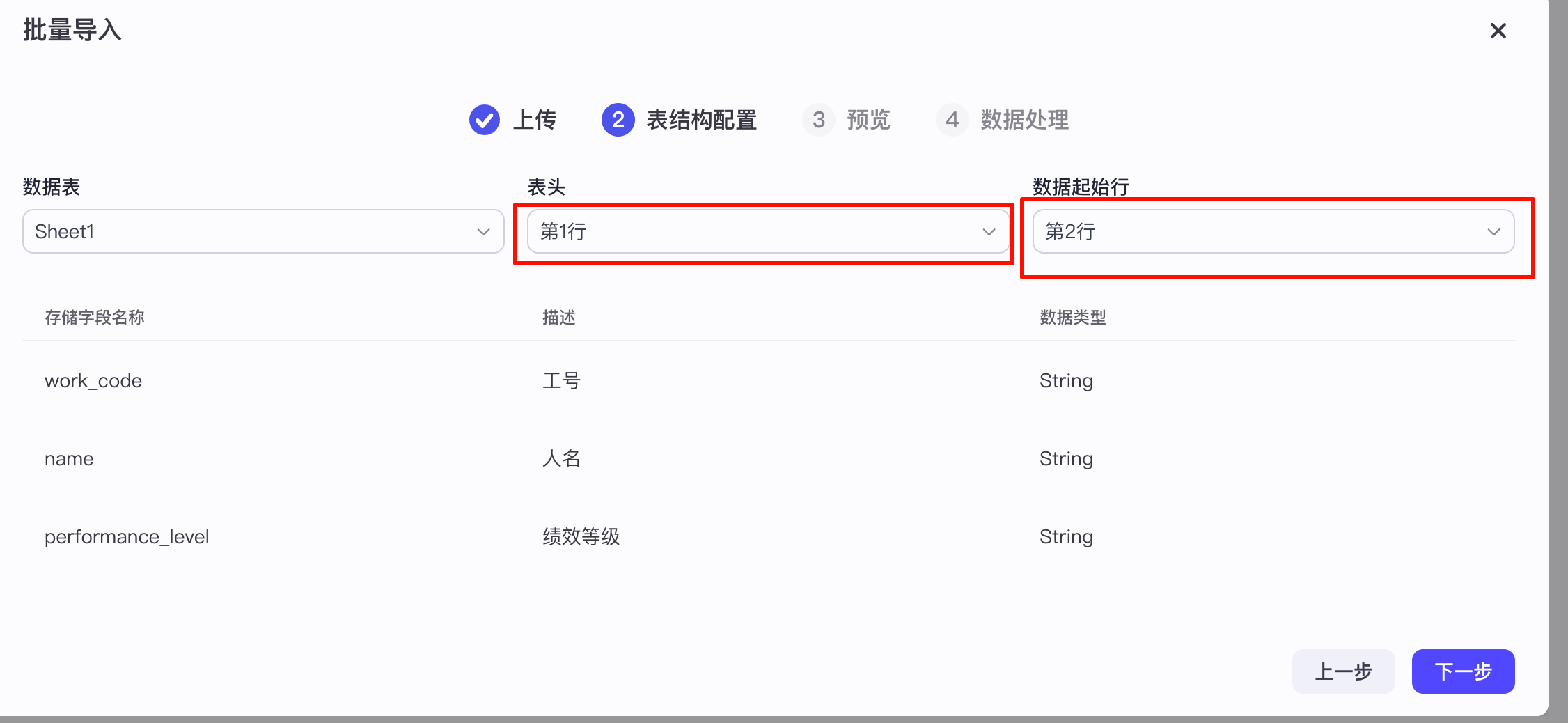The image size is (1568, 723).
Task: Click the step 3 预览 number icon
Action: click(x=818, y=120)
